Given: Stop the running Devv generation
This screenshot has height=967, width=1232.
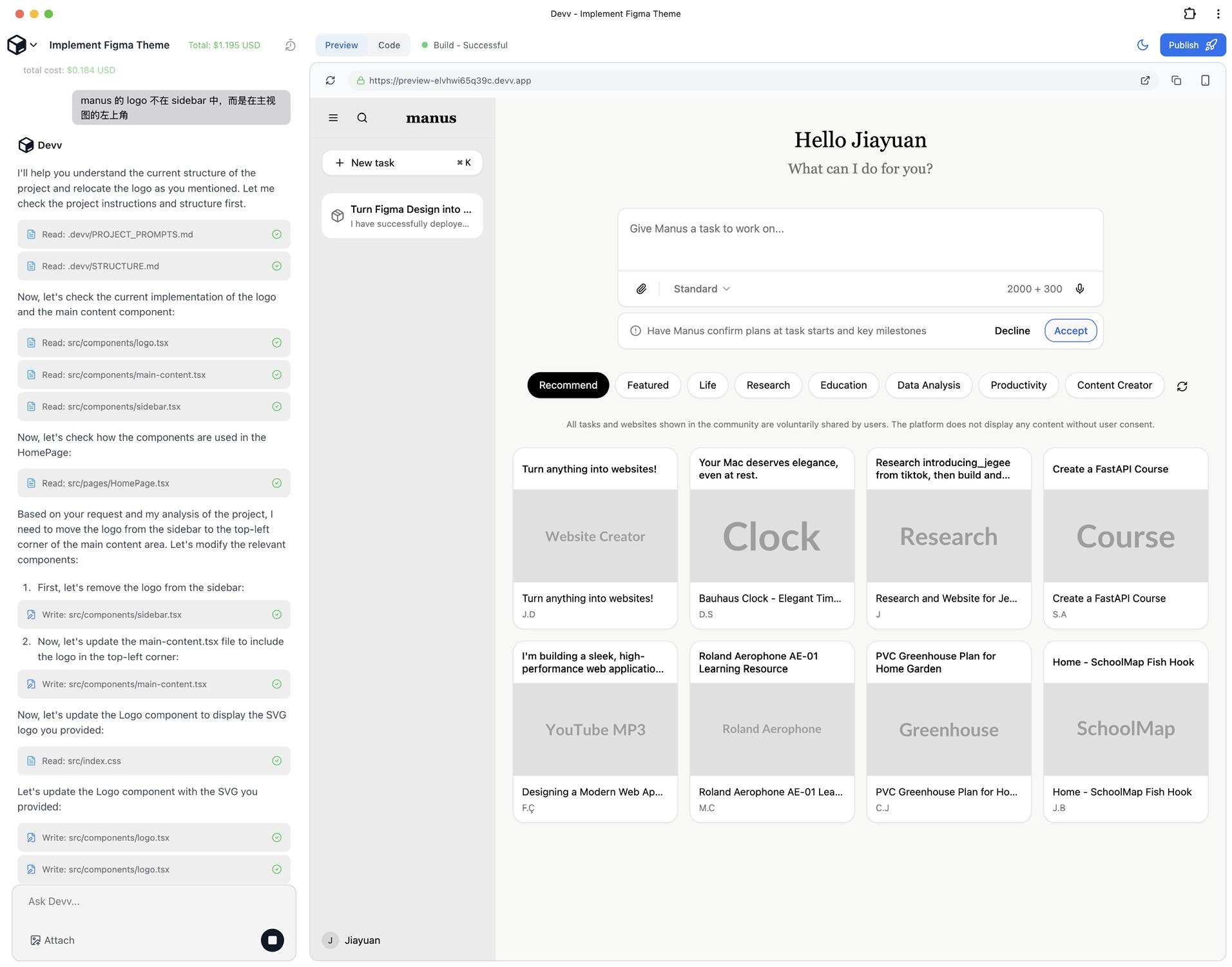Looking at the screenshot, I should tap(272, 940).
